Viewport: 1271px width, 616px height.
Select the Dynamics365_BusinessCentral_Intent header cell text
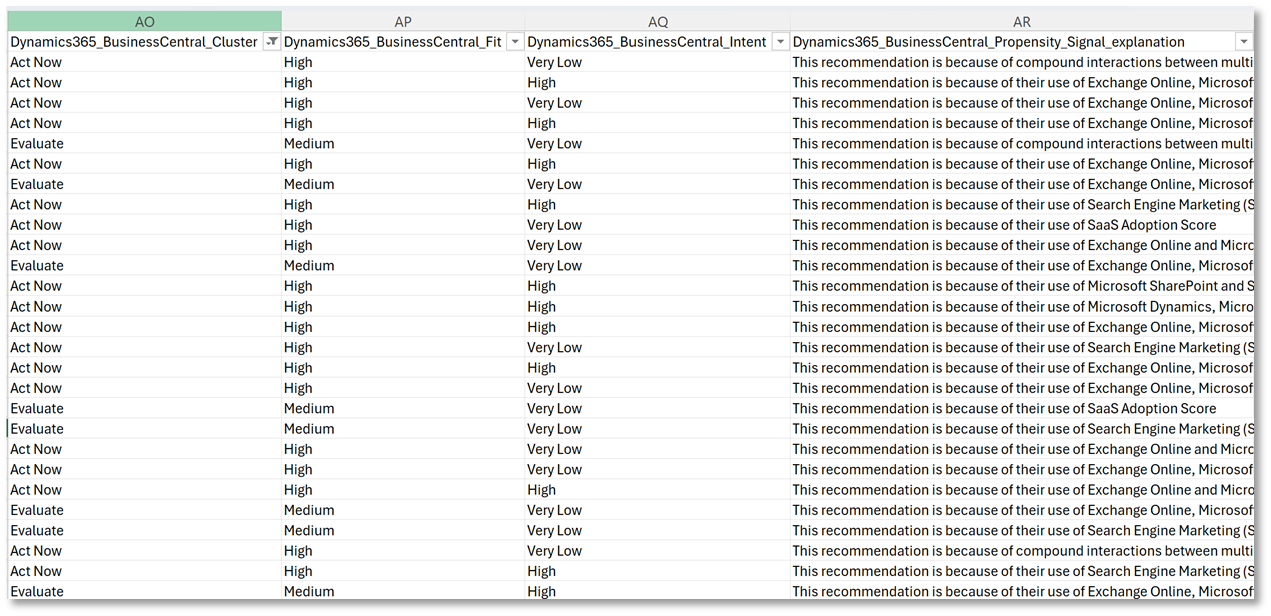coord(647,42)
